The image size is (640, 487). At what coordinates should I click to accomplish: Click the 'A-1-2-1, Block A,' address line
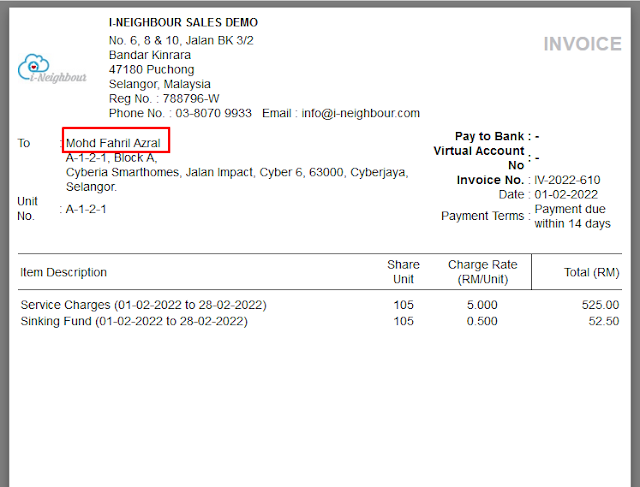[111, 158]
